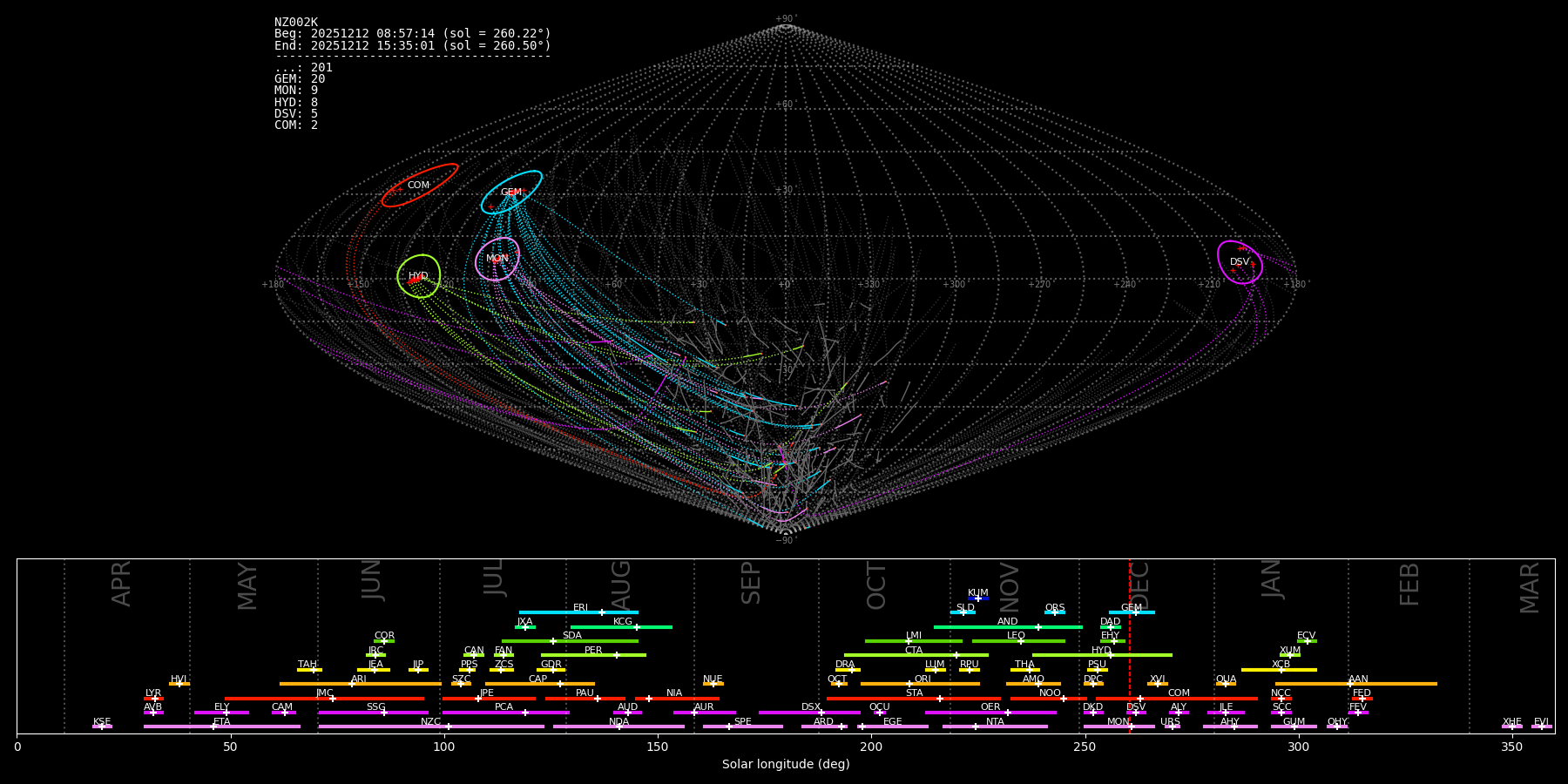Click the 'DSV: 5' count line
The height and width of the screenshot is (784, 1568).
296,114
